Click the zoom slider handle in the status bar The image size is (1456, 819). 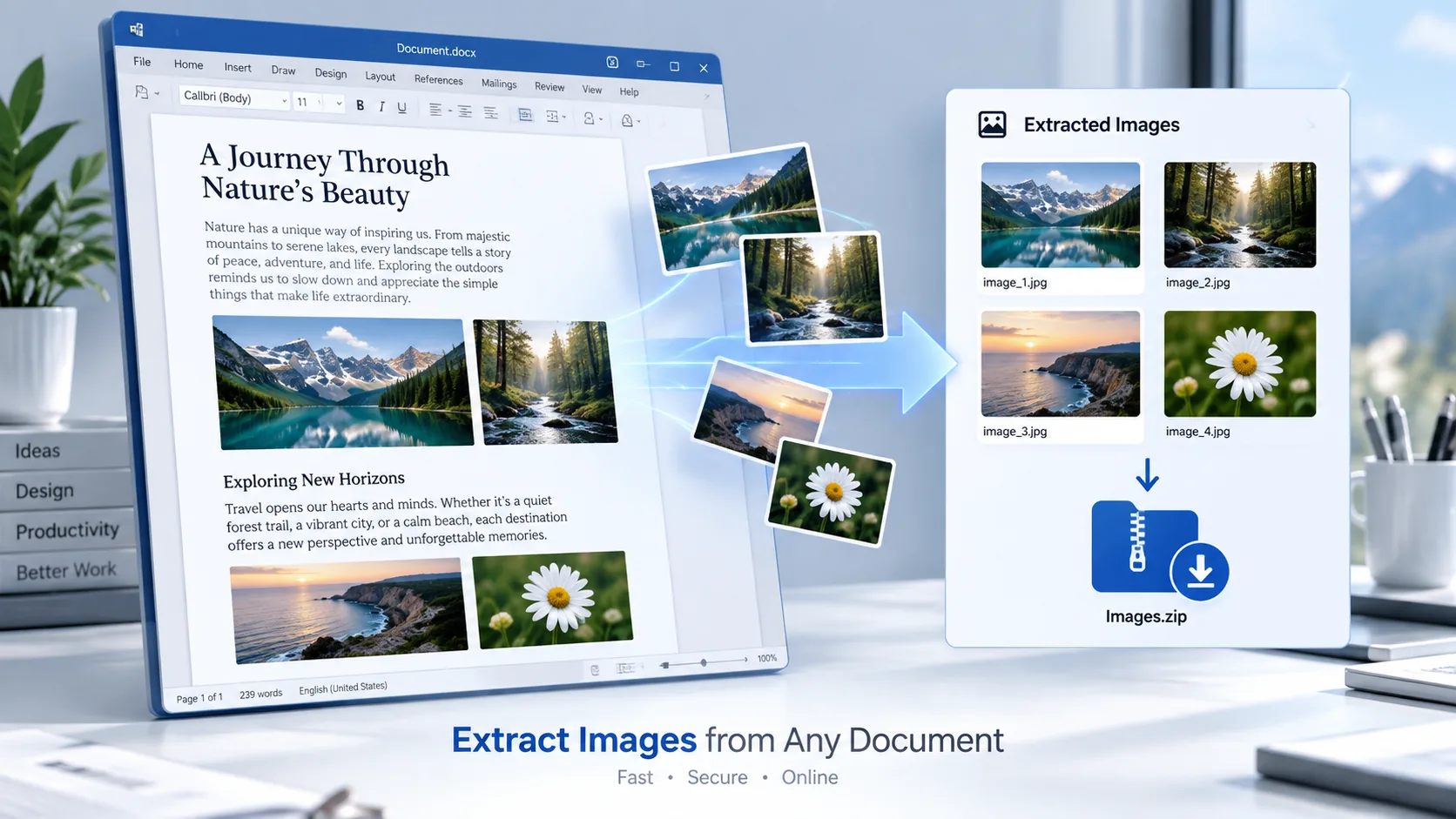(704, 662)
